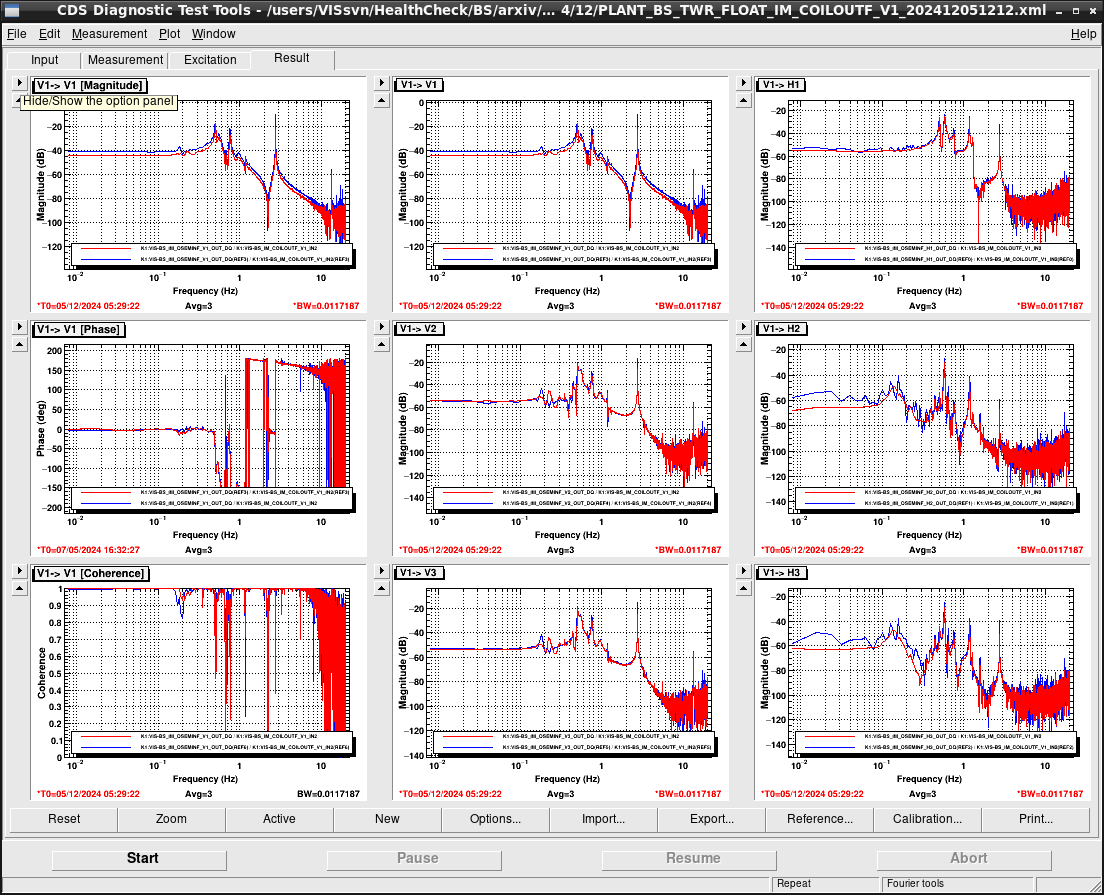Click the Zoom button below plots
Image resolution: width=1104 pixels, height=895 pixels.
pos(171,819)
